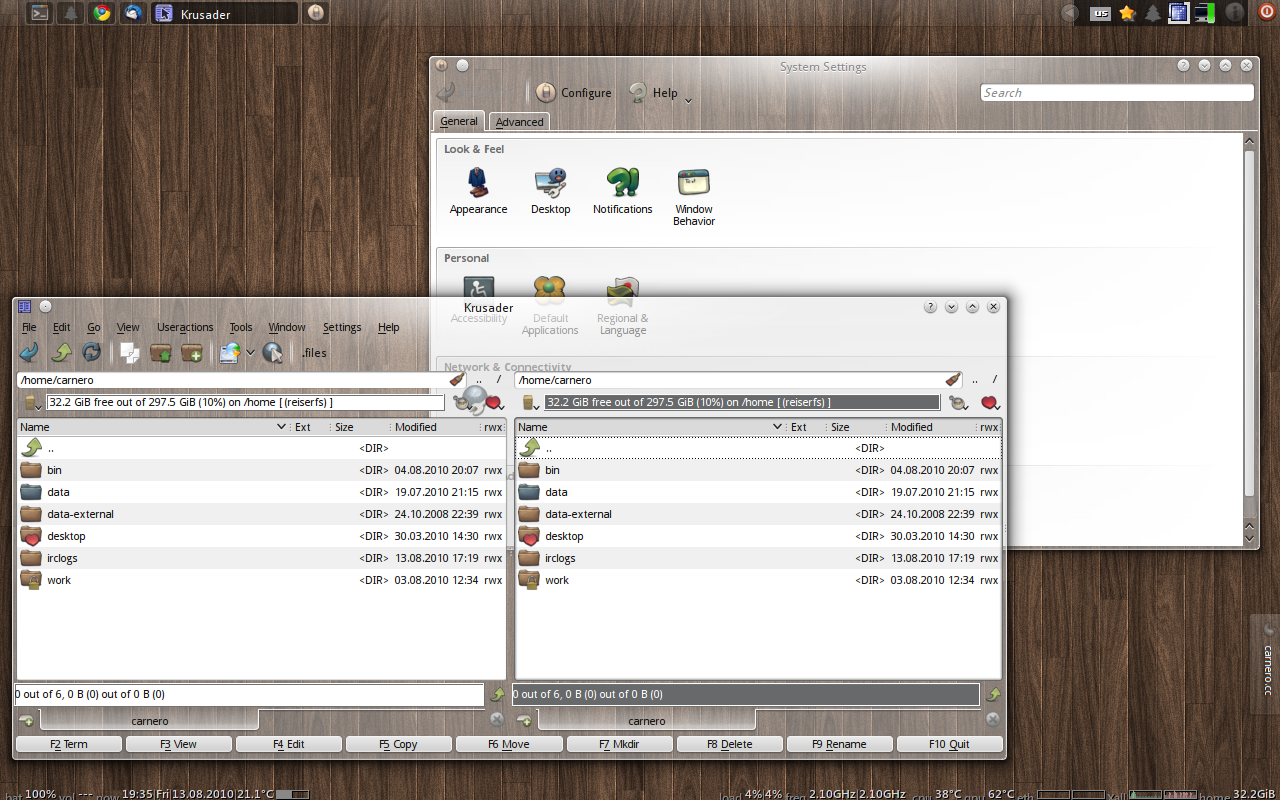The image size is (1280, 800).
Task: Click Configure in System Settings toolbar
Action: tap(574, 92)
